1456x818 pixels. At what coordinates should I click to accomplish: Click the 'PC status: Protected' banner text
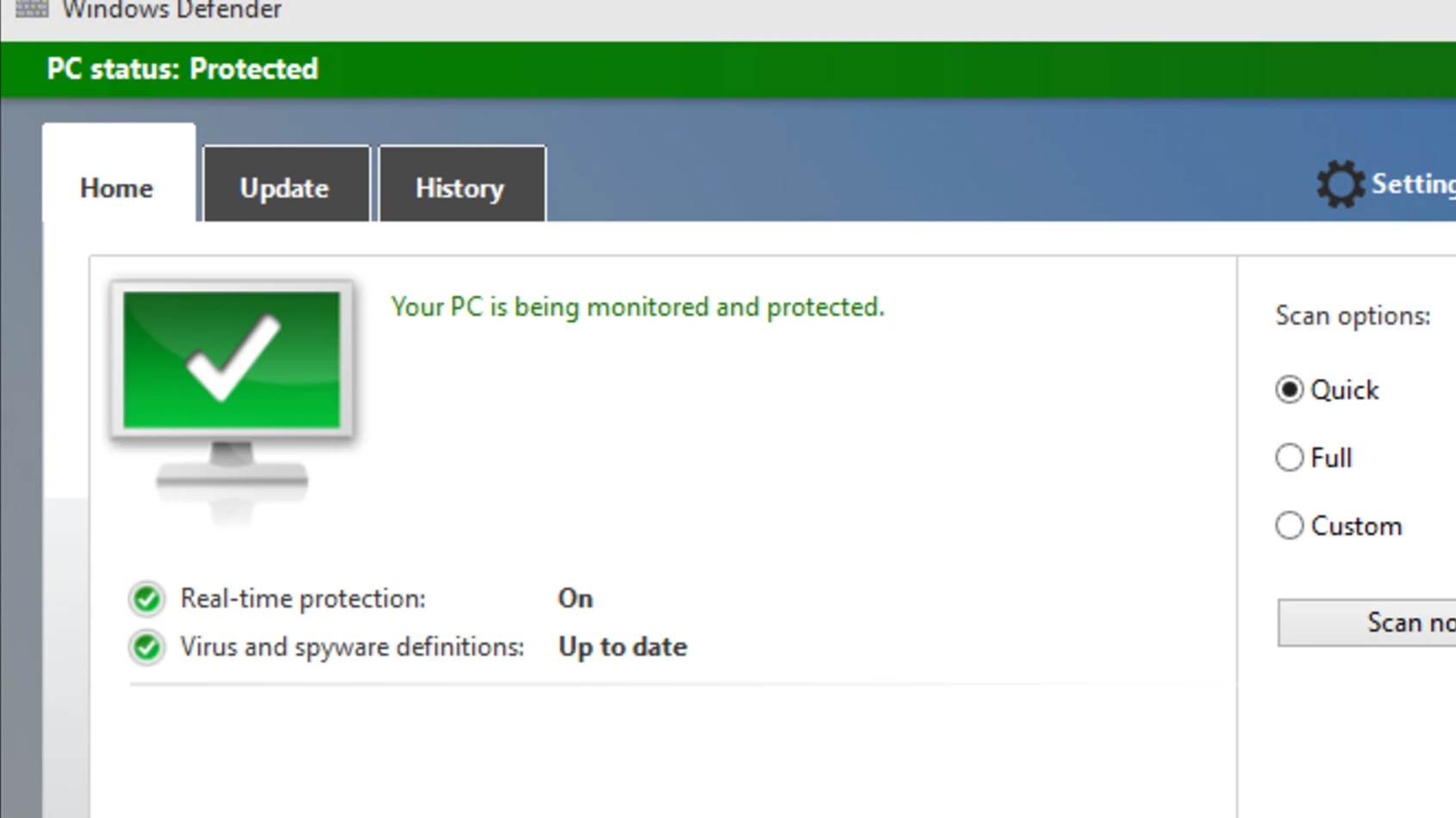tap(183, 69)
